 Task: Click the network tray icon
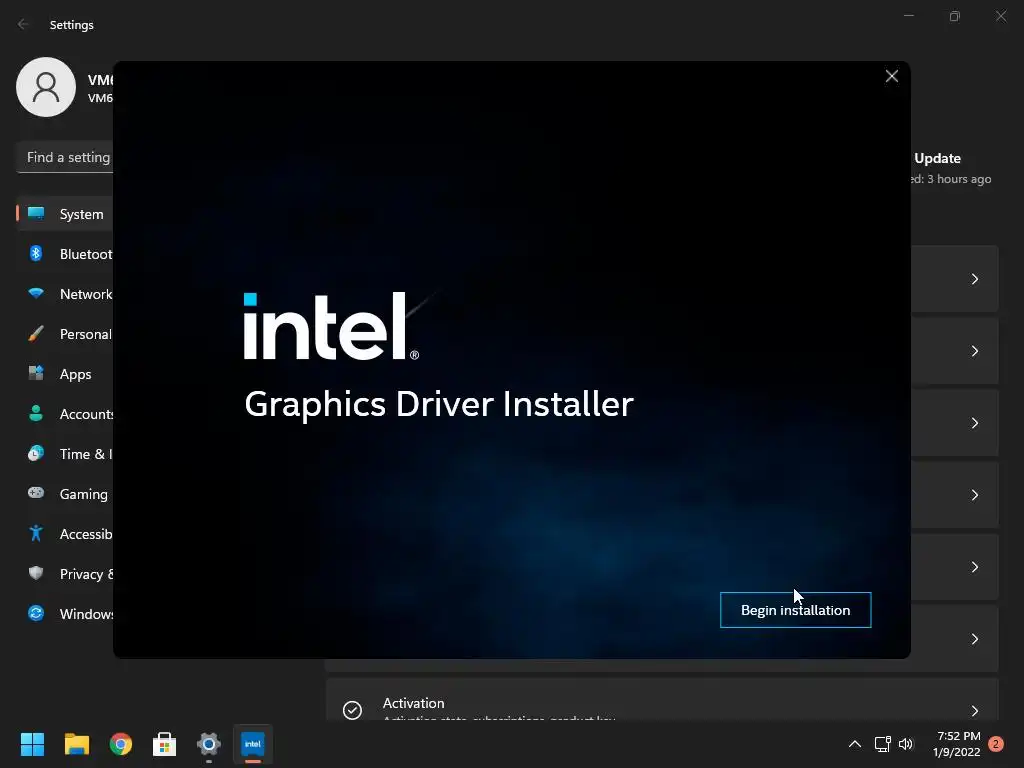coord(882,744)
